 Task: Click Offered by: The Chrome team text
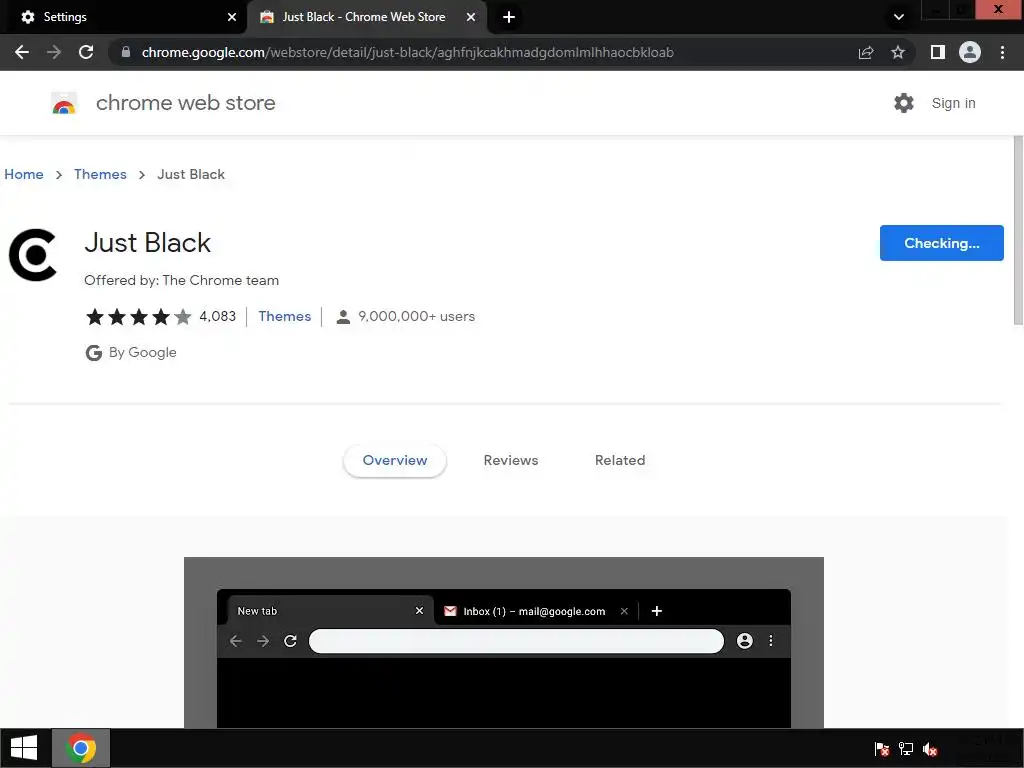pyautogui.click(x=182, y=280)
